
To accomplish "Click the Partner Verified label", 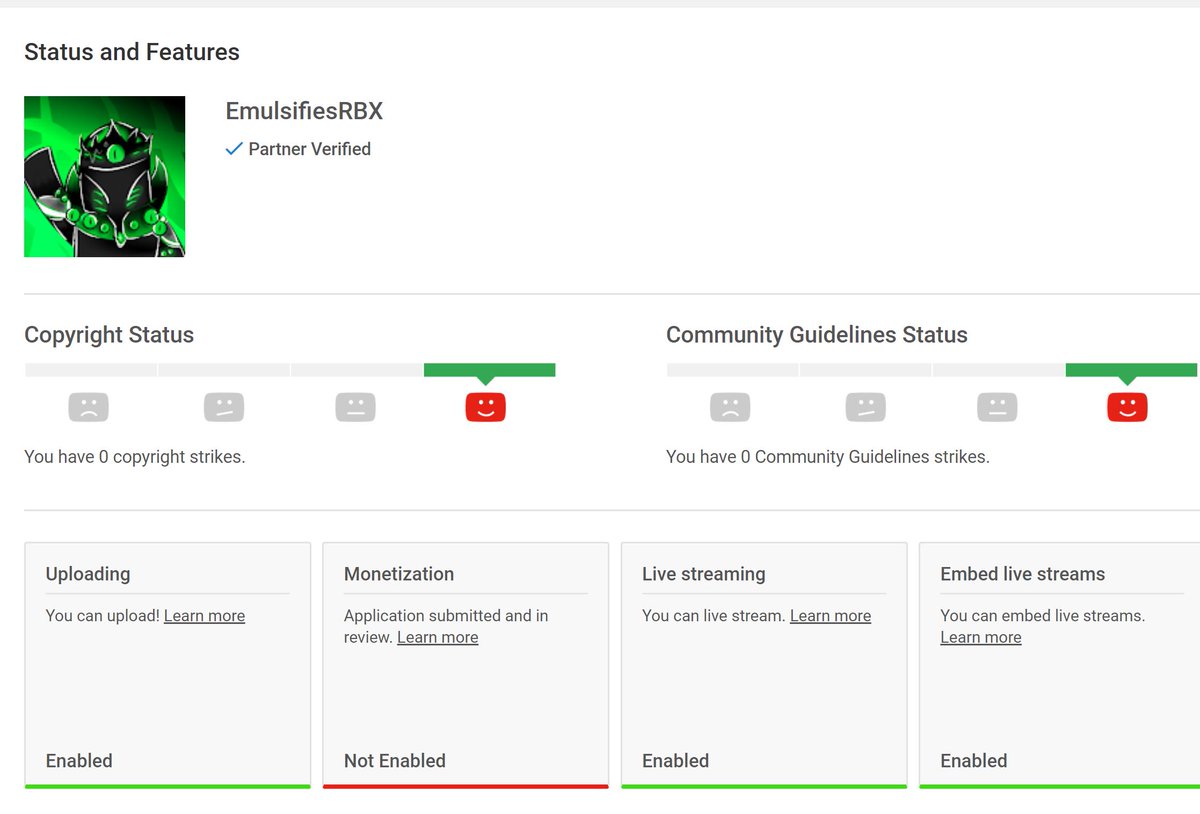I will coord(310,149).
